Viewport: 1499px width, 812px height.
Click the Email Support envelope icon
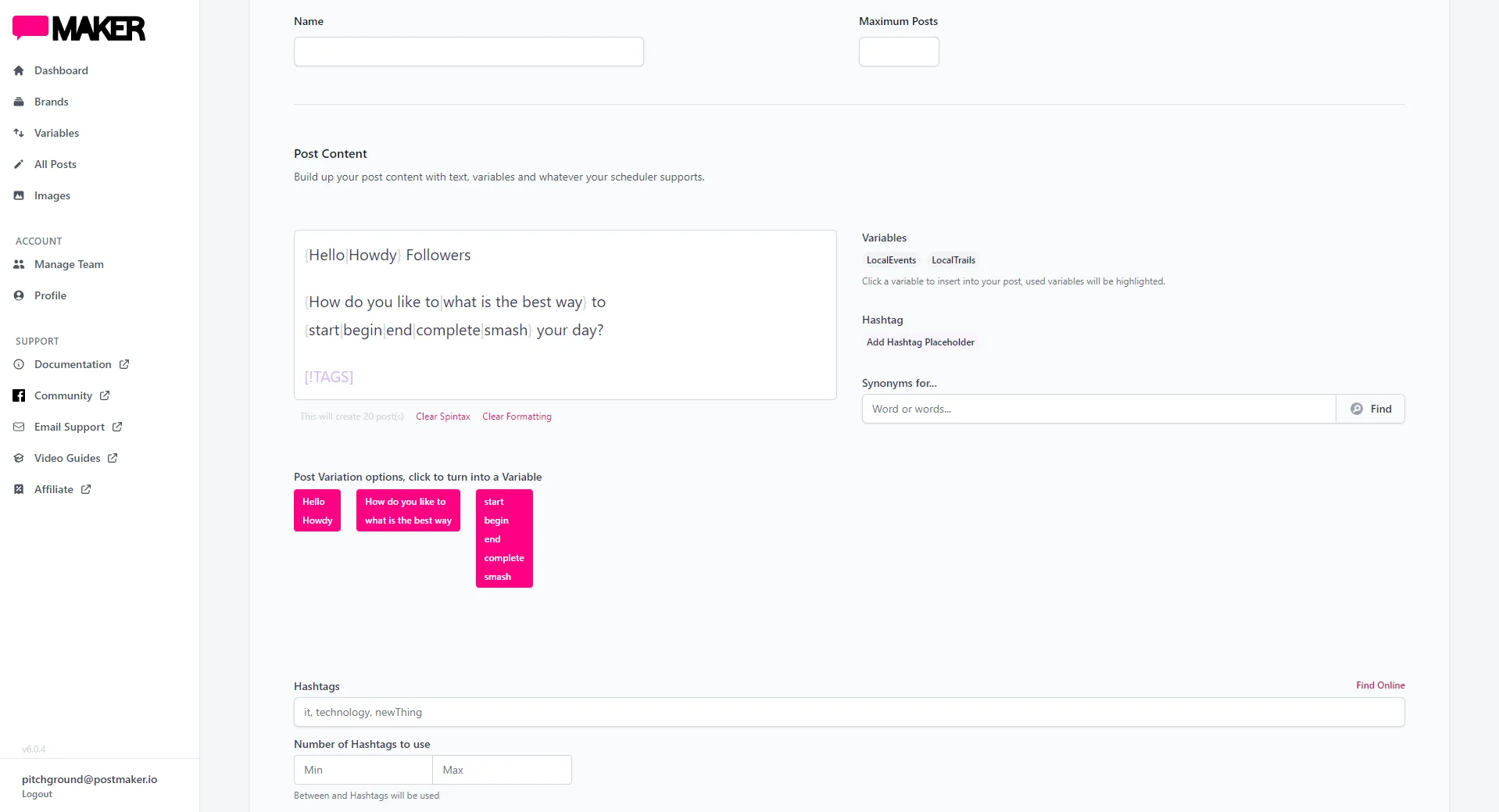click(x=19, y=427)
